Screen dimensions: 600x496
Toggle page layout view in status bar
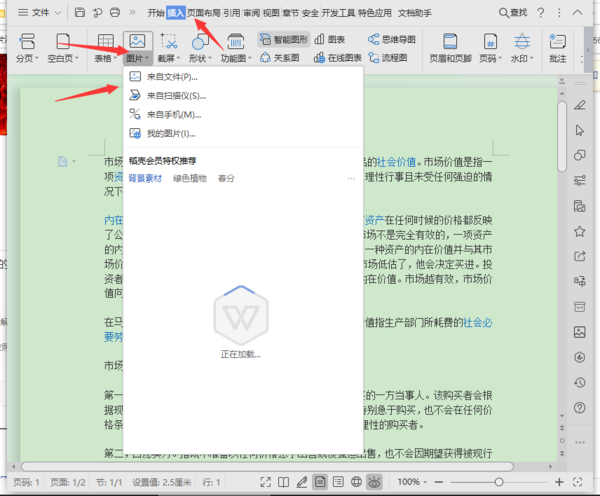(x=320, y=482)
